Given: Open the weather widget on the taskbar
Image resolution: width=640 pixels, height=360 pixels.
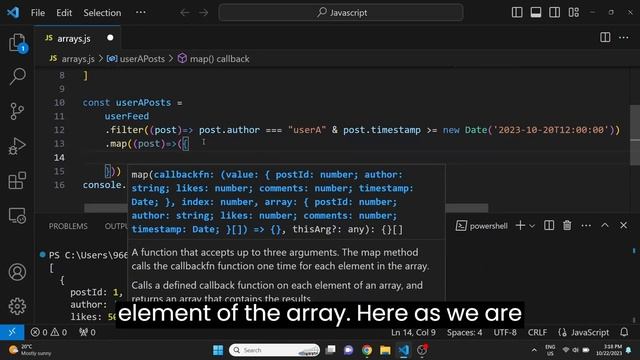Looking at the screenshot, I should click(x=31, y=350).
